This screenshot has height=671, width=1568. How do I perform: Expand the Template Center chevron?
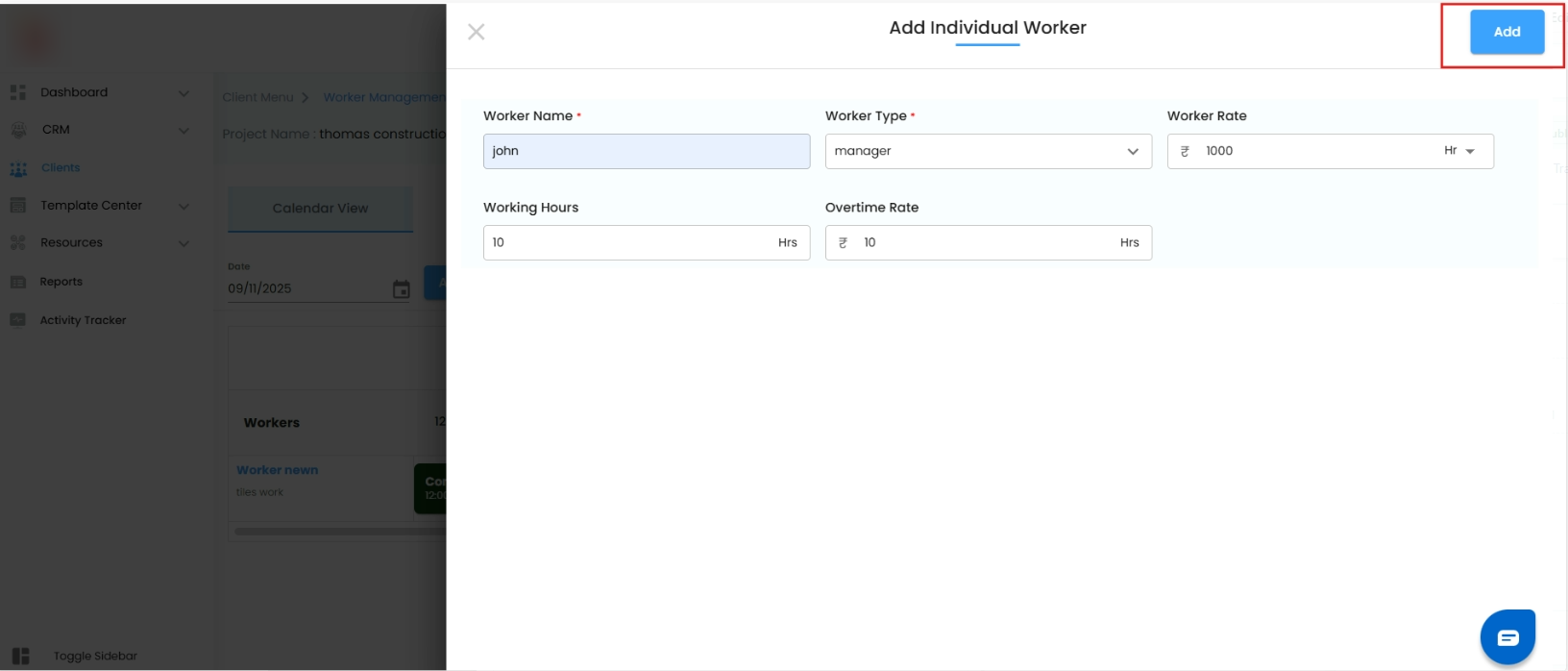click(x=184, y=206)
